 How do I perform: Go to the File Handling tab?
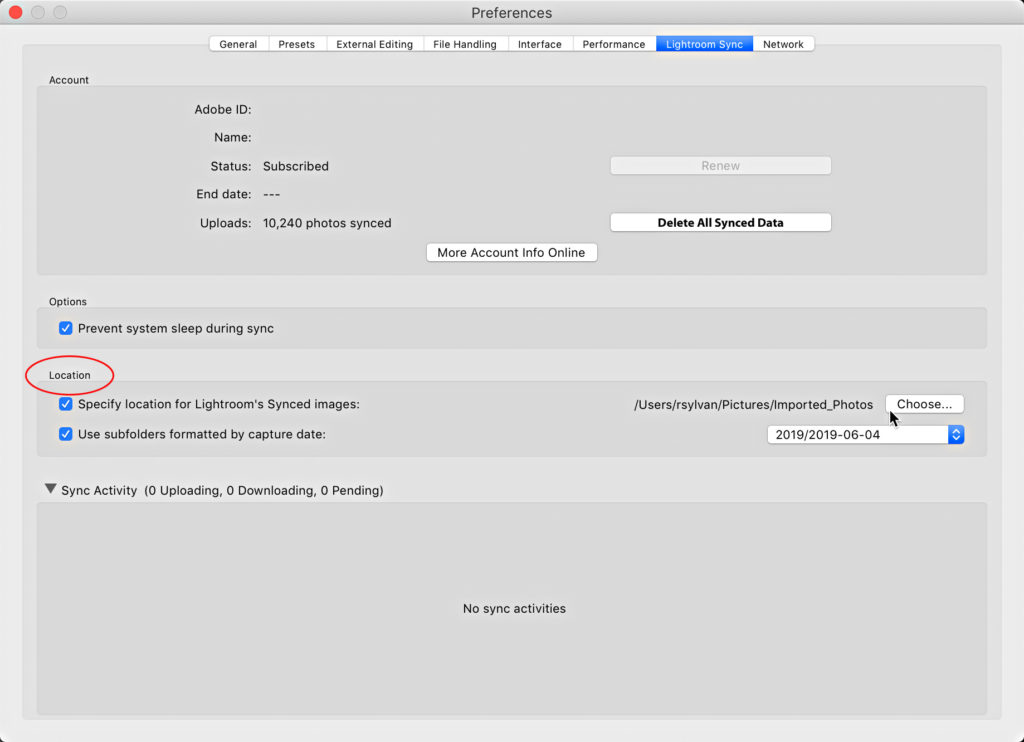pos(464,44)
